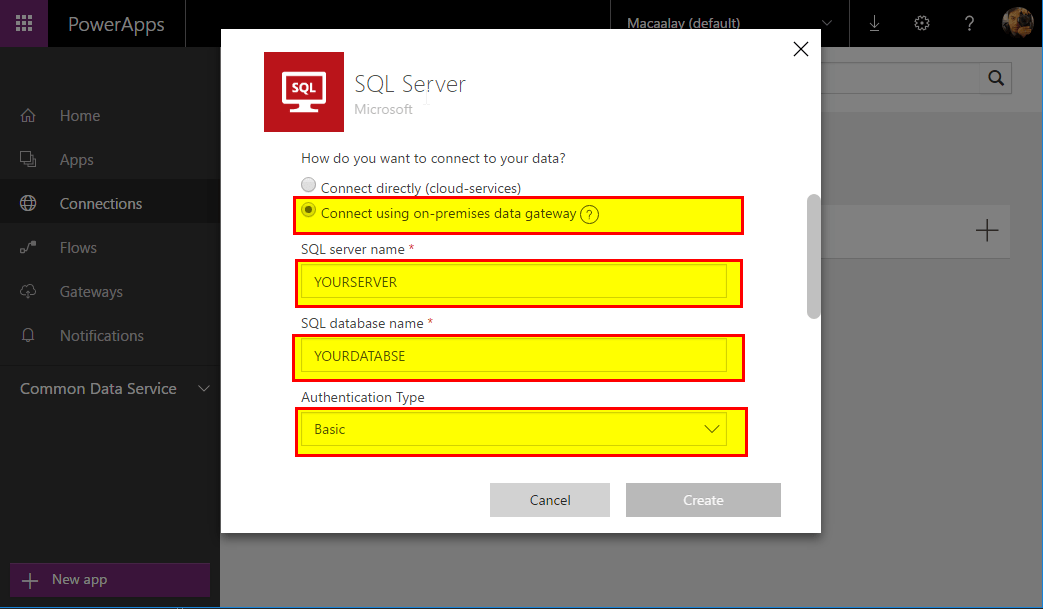
Task: Click the dialog vertical scrollbar thumb
Action: 813,257
